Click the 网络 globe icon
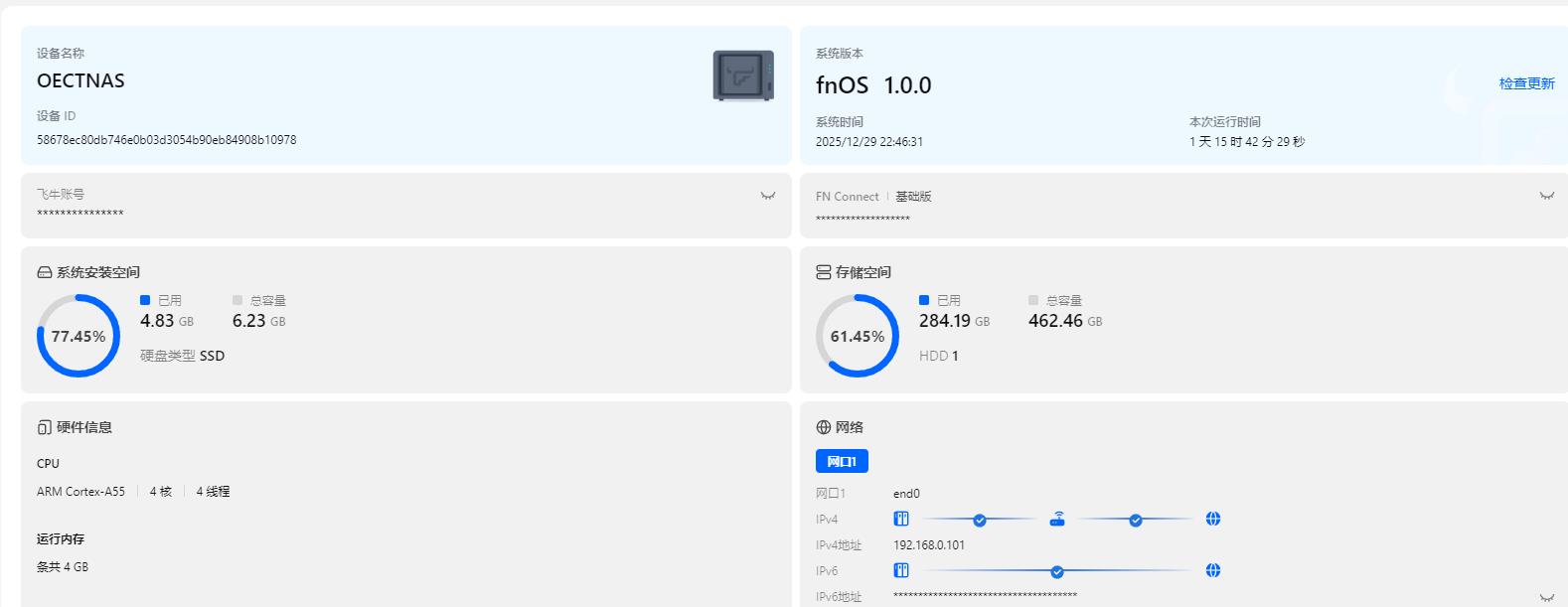Viewport: 1568px width, 607px height. [824, 427]
